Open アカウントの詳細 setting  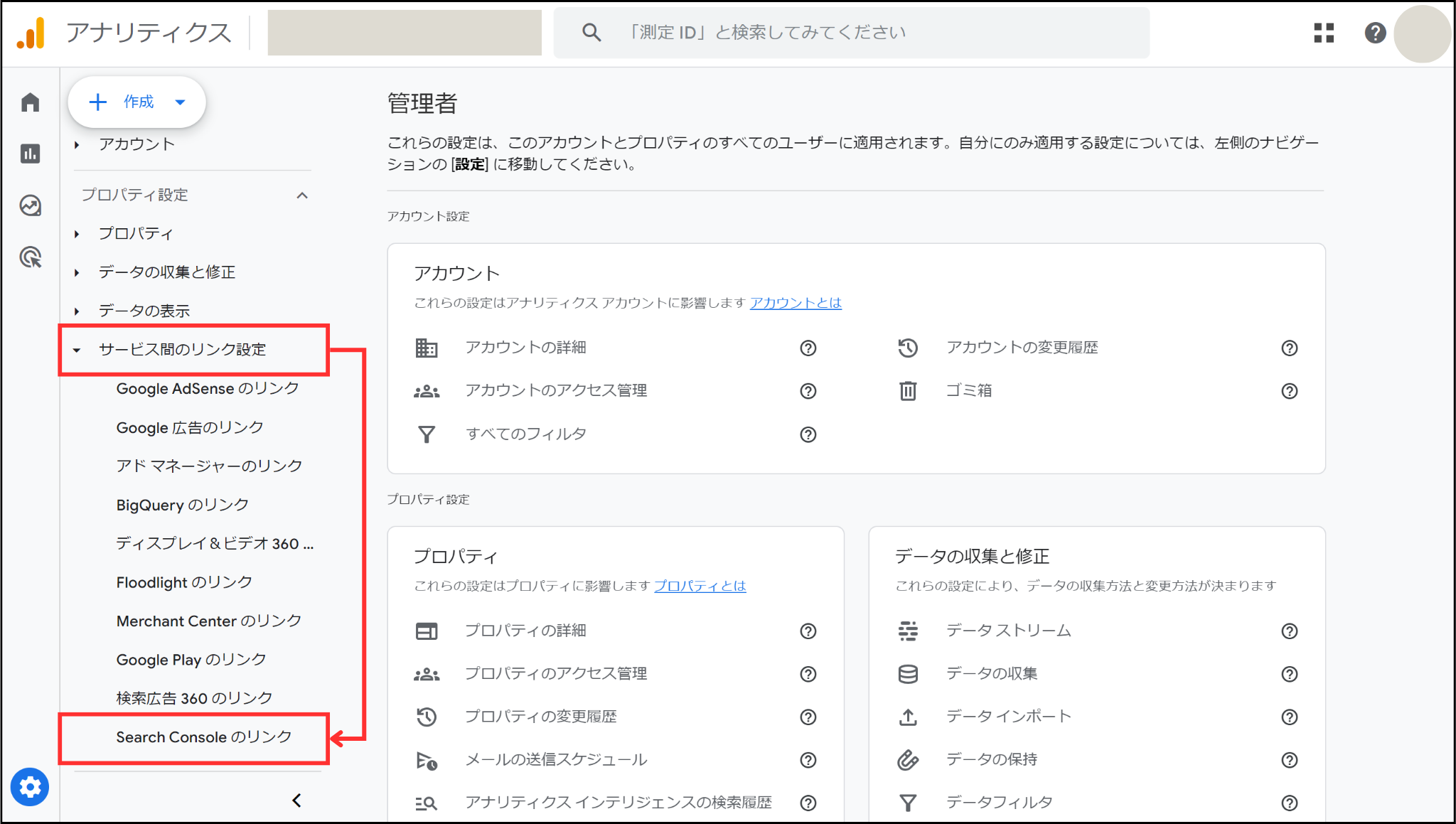[x=525, y=348]
